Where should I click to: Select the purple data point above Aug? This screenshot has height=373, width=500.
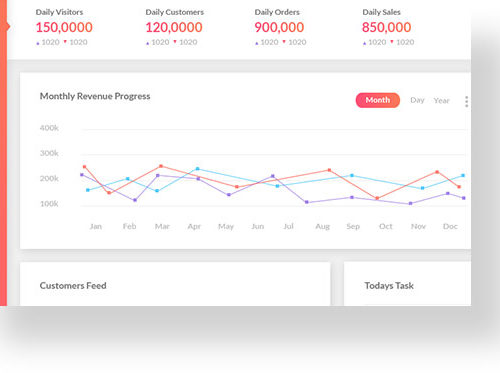click(307, 202)
